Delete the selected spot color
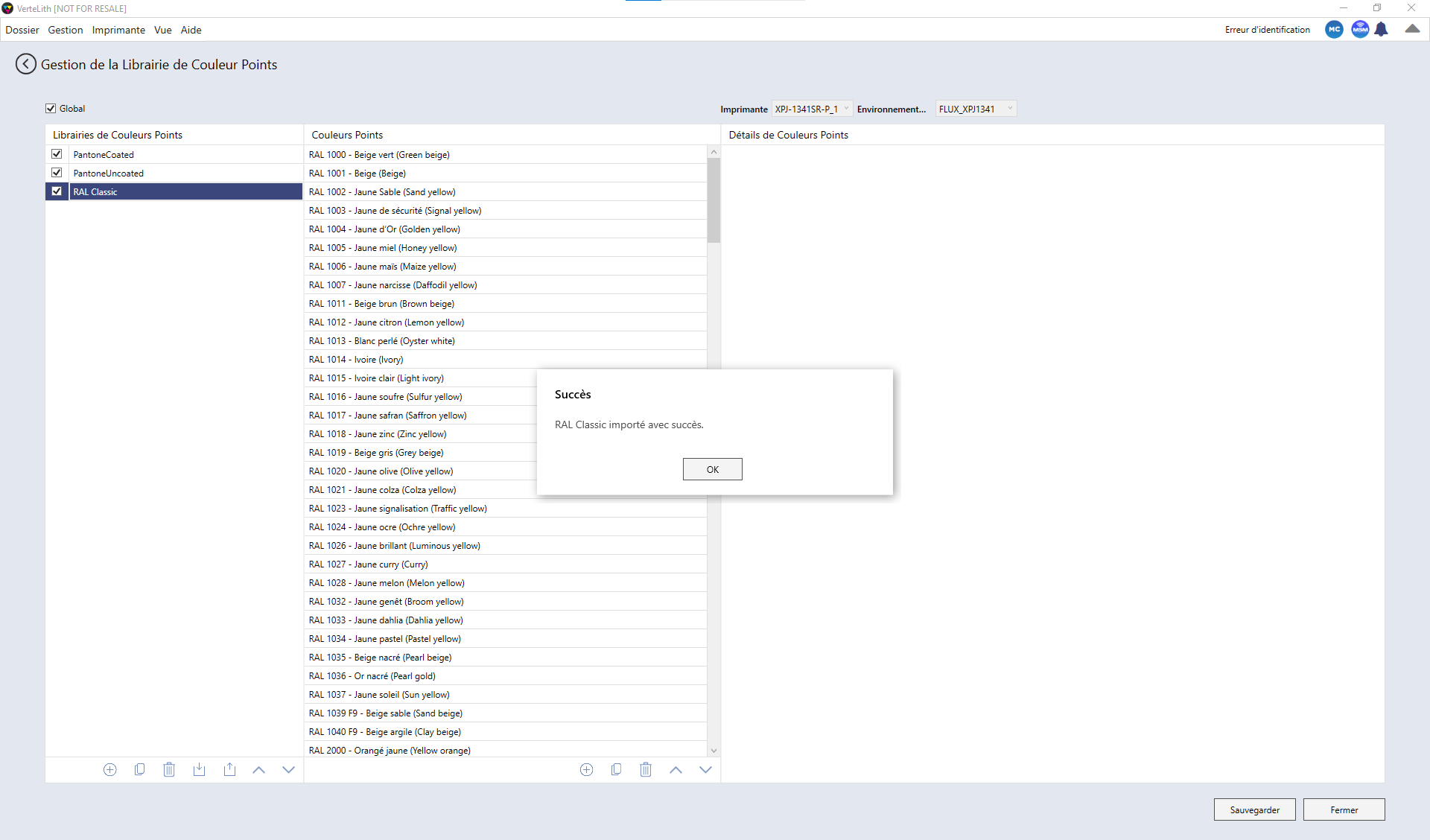 (x=646, y=769)
